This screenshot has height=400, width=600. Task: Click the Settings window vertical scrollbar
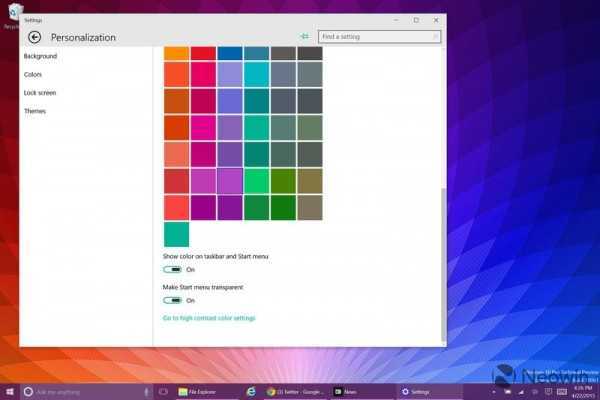[443, 264]
